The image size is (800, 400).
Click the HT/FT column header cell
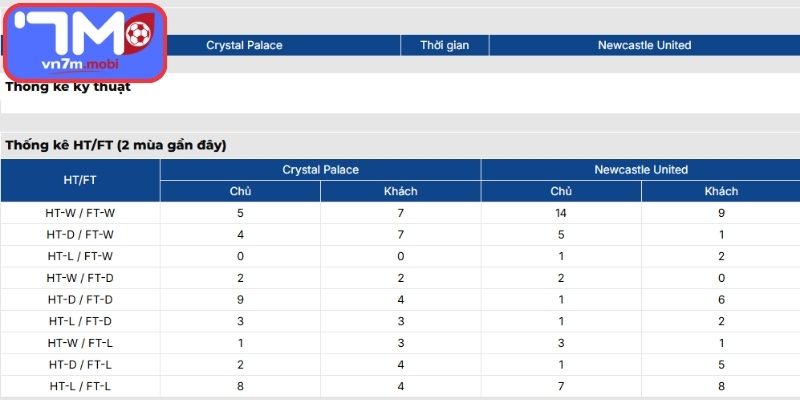80,181
